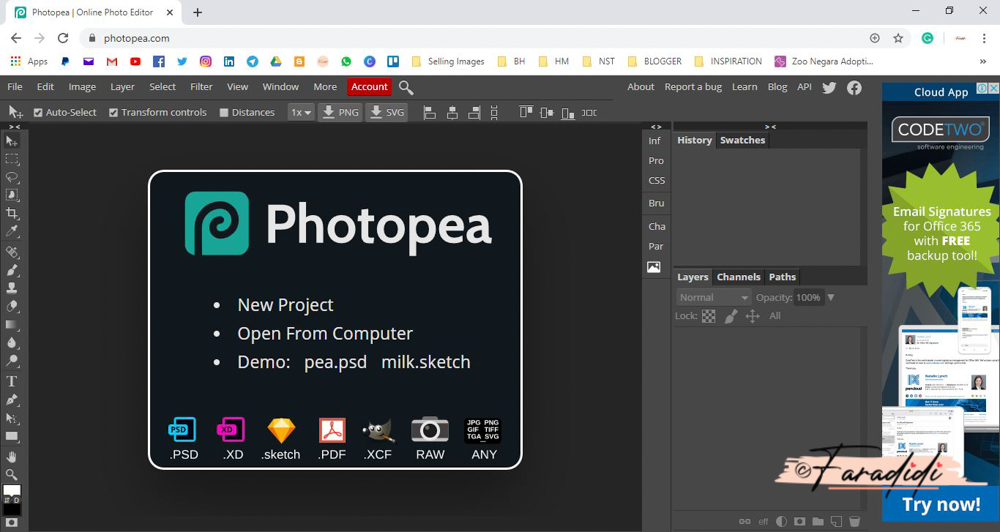Select the Crop tool
Screen dimensions: 1000x532
click(x=11, y=213)
